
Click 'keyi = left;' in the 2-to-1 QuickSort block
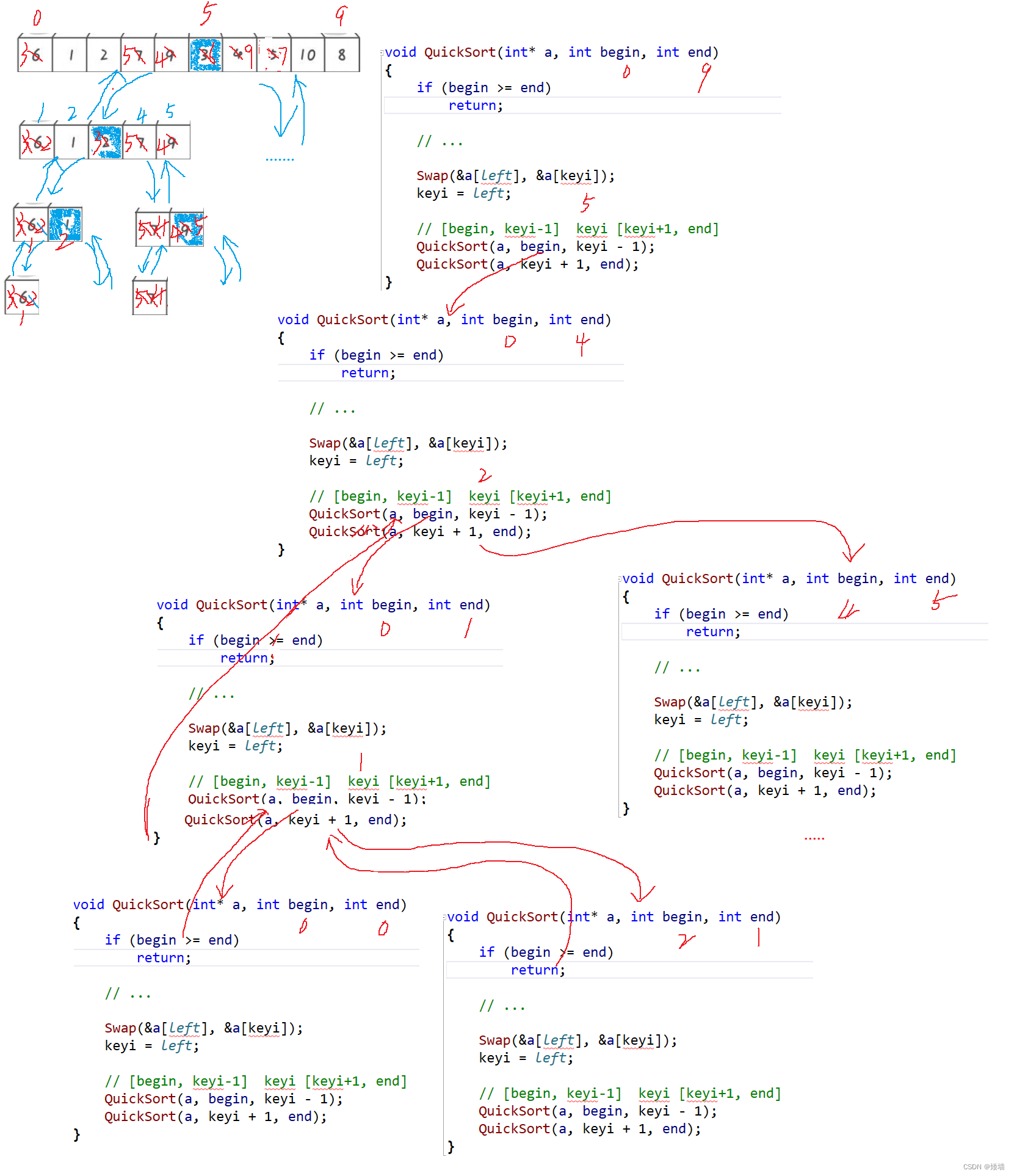(x=526, y=1059)
